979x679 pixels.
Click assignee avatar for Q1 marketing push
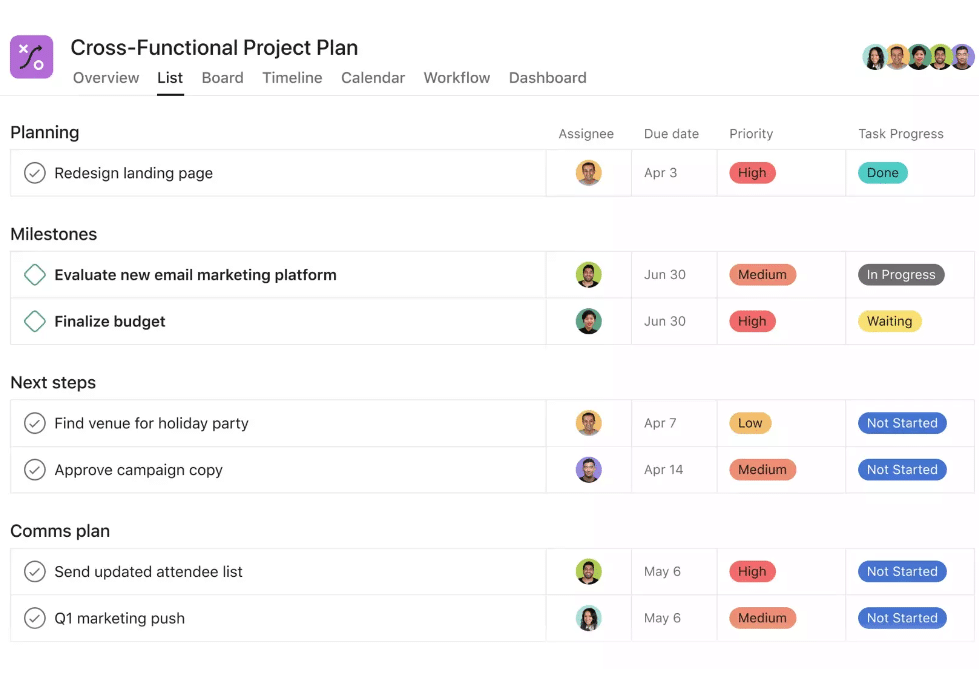click(589, 618)
